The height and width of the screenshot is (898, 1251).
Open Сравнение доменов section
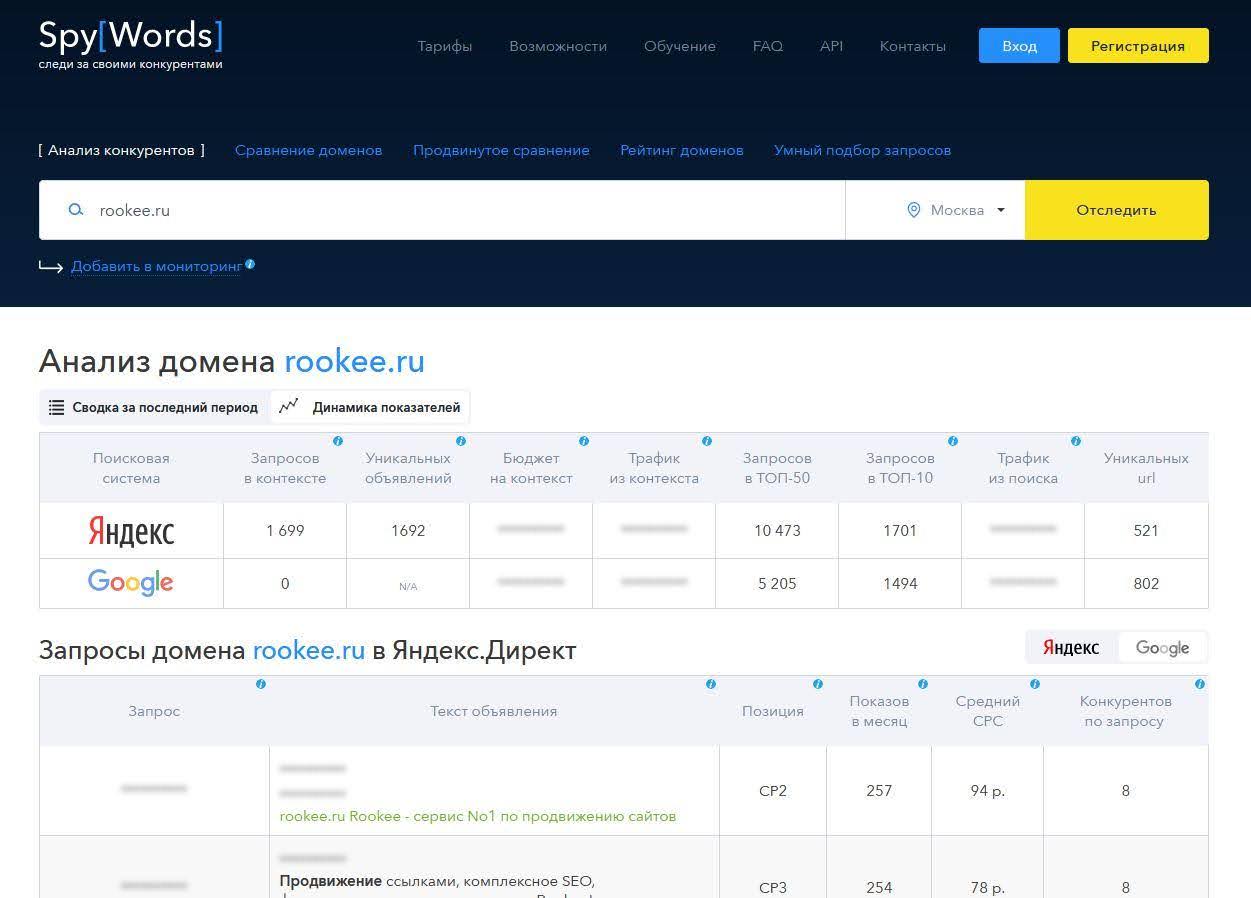click(x=308, y=150)
